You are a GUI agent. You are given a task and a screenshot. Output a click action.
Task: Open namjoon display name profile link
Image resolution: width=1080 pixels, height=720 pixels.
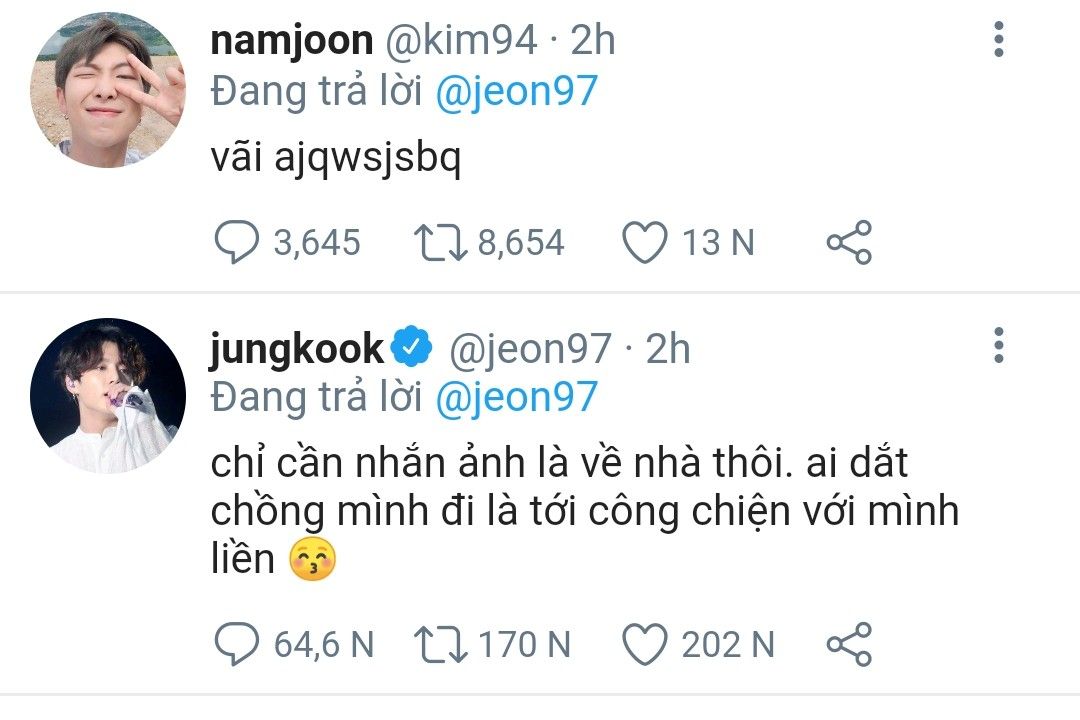(291, 40)
